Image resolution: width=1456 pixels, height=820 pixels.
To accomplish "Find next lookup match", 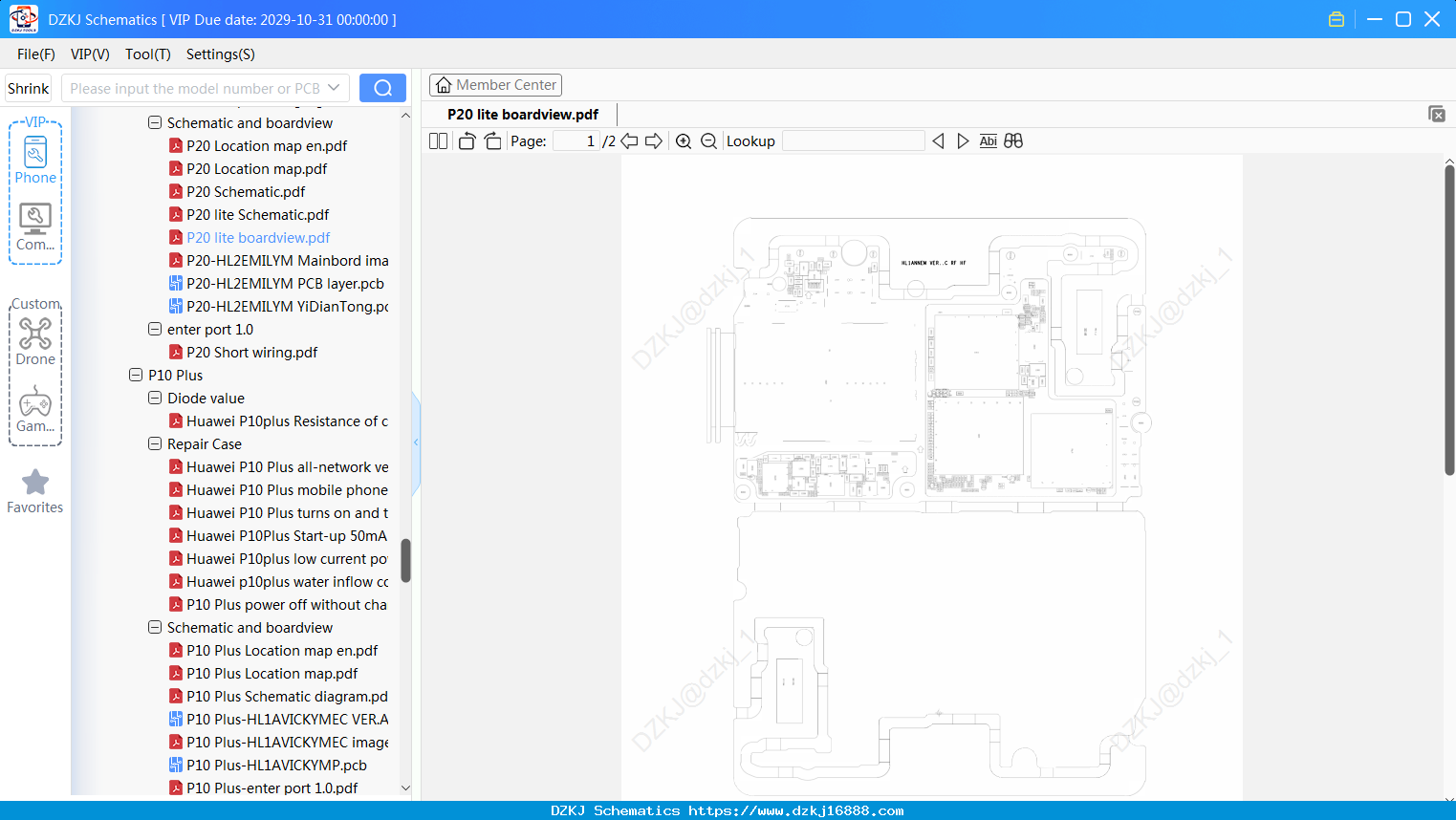I will (963, 141).
